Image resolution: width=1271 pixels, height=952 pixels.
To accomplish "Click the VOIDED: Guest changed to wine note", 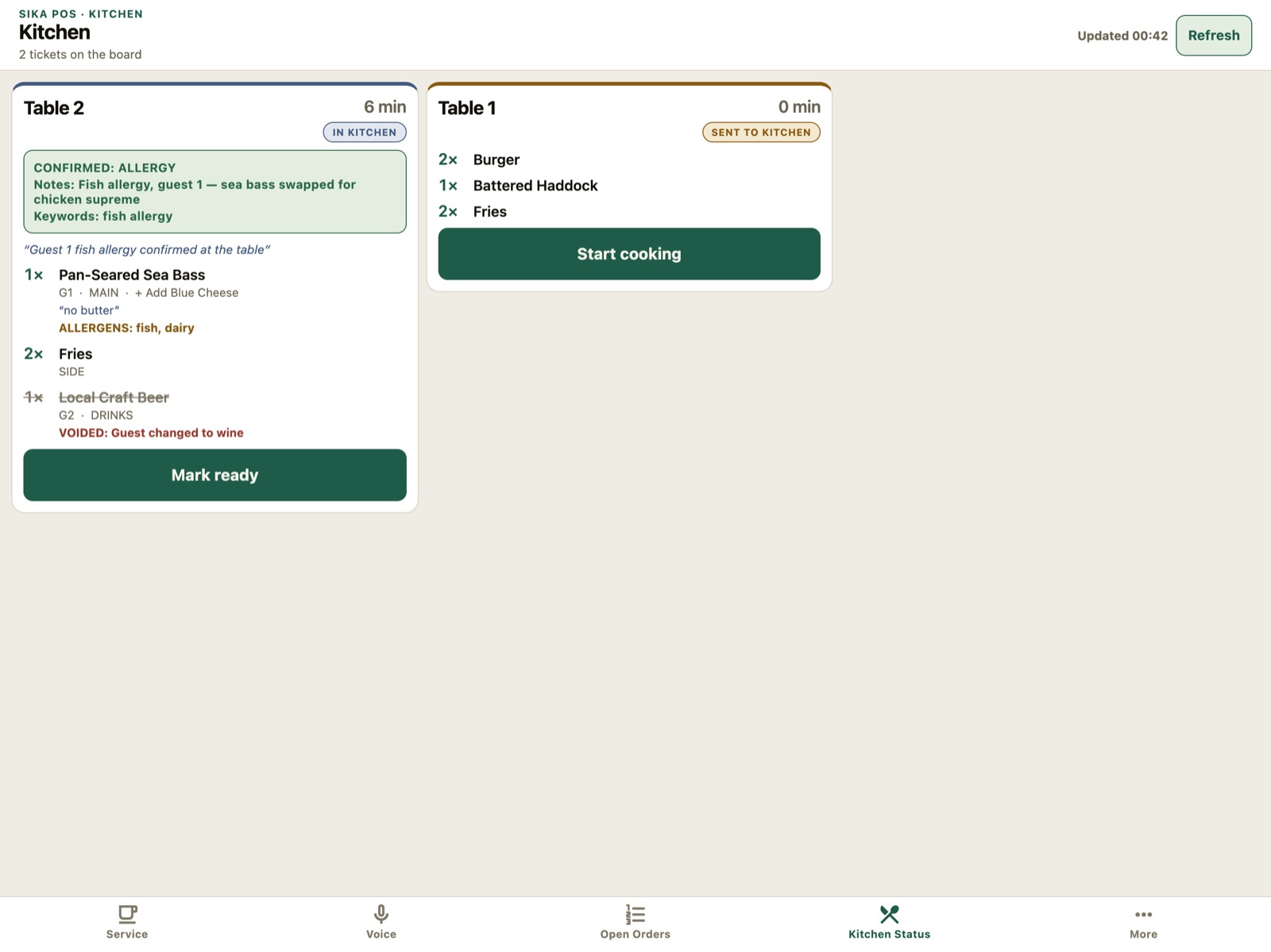I will pyautogui.click(x=151, y=433).
